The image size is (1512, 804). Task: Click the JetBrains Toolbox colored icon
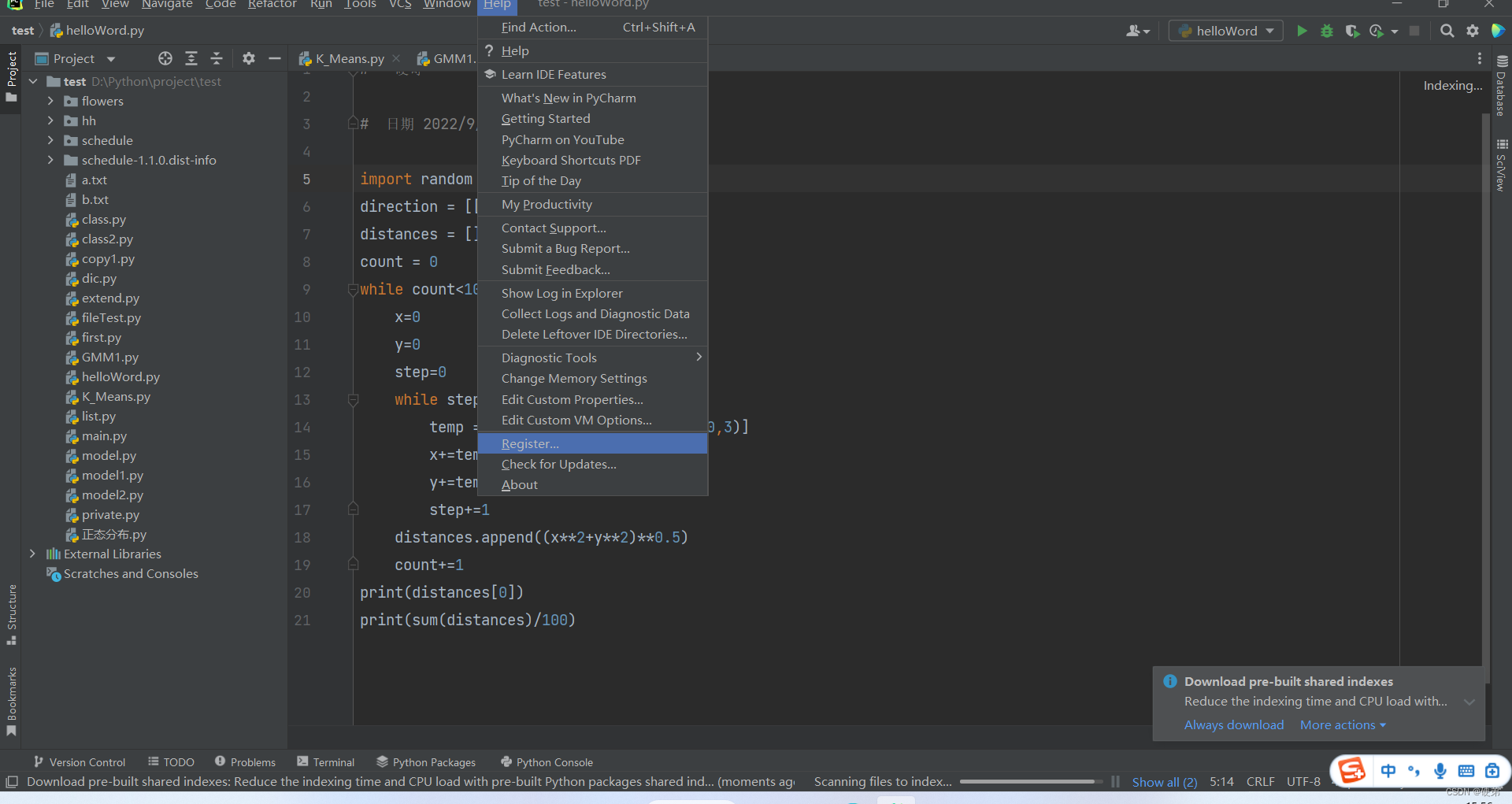coord(1498,31)
